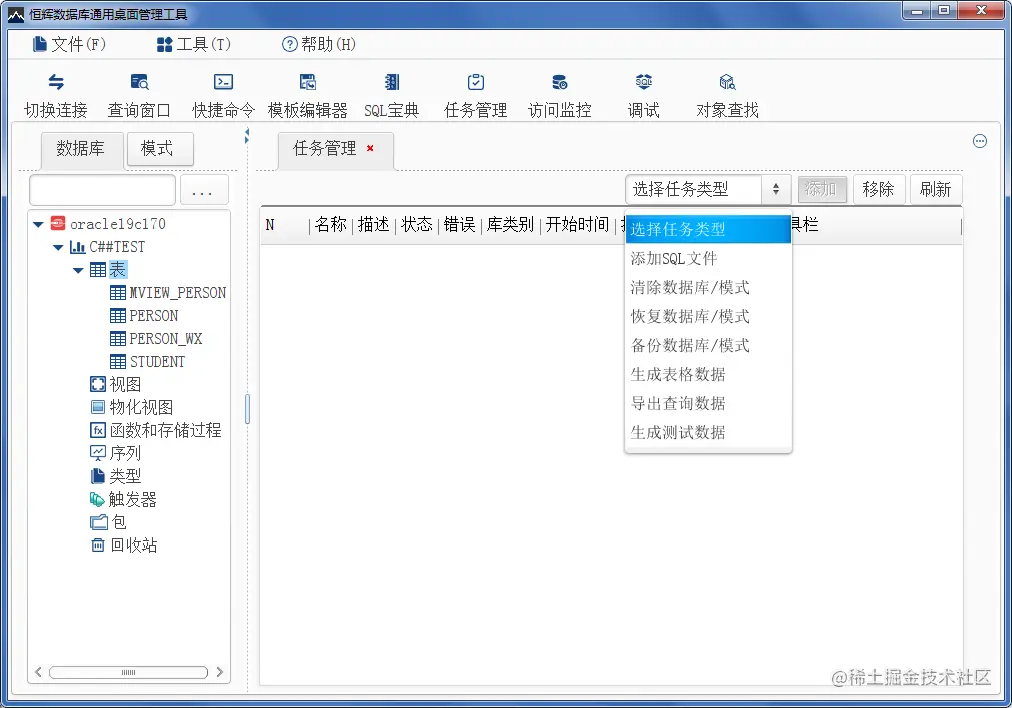This screenshot has width=1012, height=708.
Task: Open the 访问监控 access monitor
Action: coord(560,82)
